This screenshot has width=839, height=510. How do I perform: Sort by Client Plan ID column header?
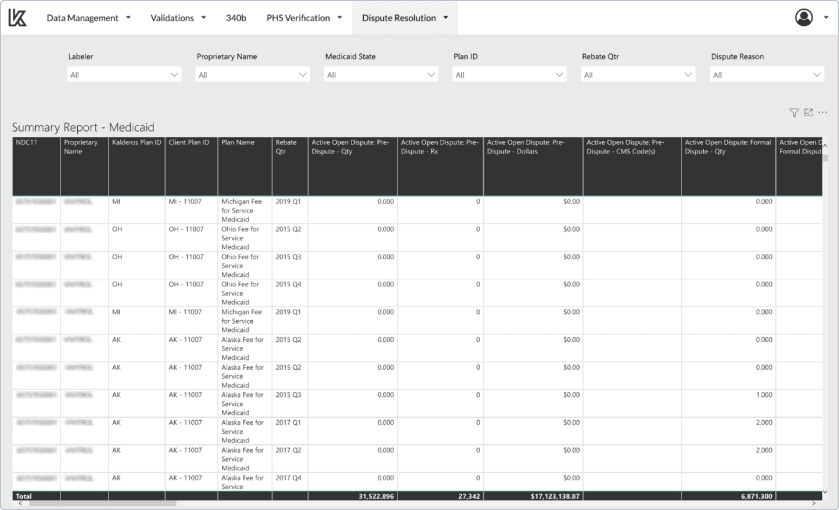coord(192,166)
